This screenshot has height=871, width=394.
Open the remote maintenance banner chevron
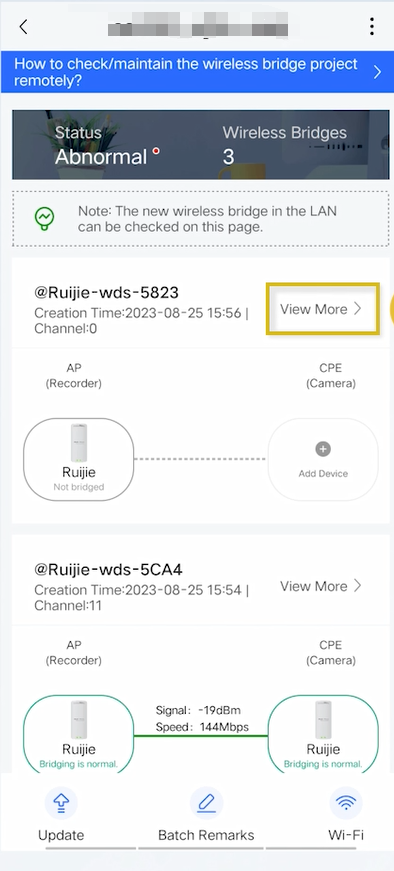pyautogui.click(x=377, y=72)
